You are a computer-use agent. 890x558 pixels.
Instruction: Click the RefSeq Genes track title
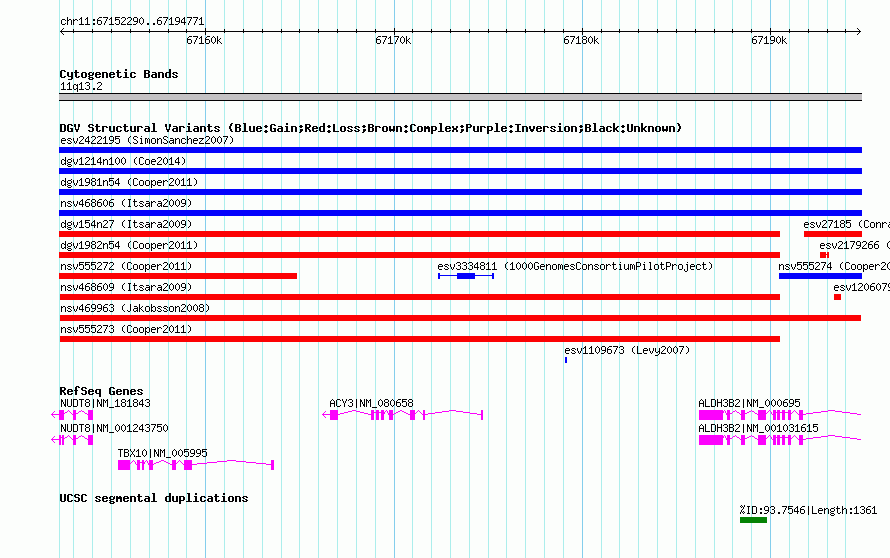click(x=101, y=391)
